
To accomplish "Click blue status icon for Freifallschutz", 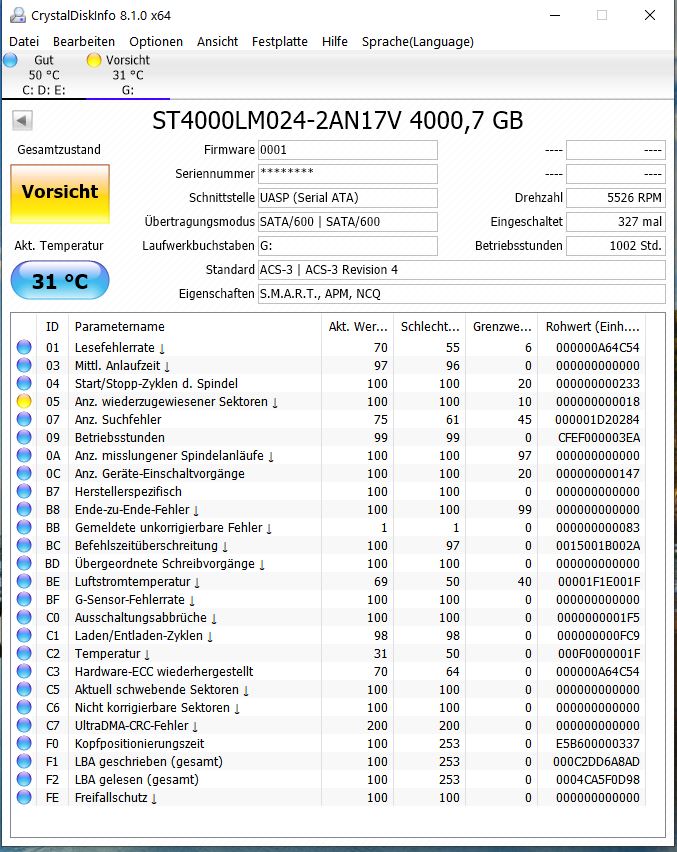I will 24,797.
